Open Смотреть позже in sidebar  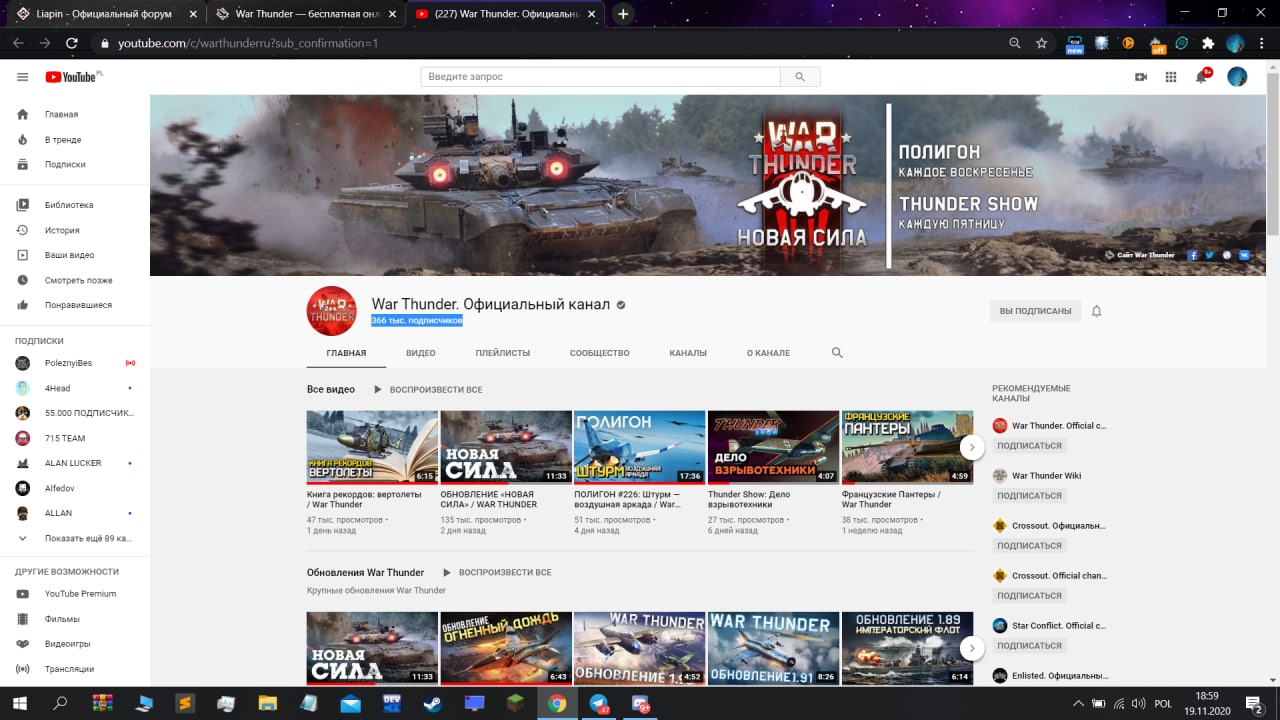pos(75,280)
